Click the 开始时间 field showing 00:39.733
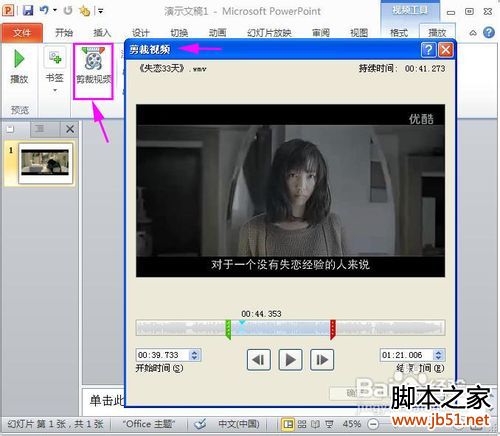This screenshot has height=436, width=500. pyautogui.click(x=162, y=355)
